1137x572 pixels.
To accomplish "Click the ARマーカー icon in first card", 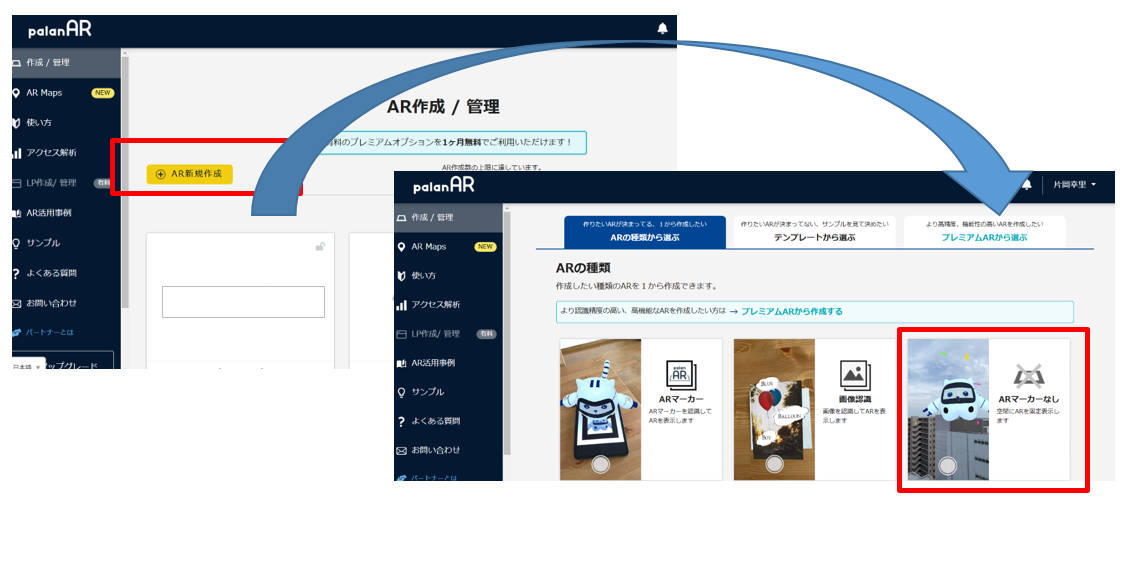I will (x=681, y=376).
